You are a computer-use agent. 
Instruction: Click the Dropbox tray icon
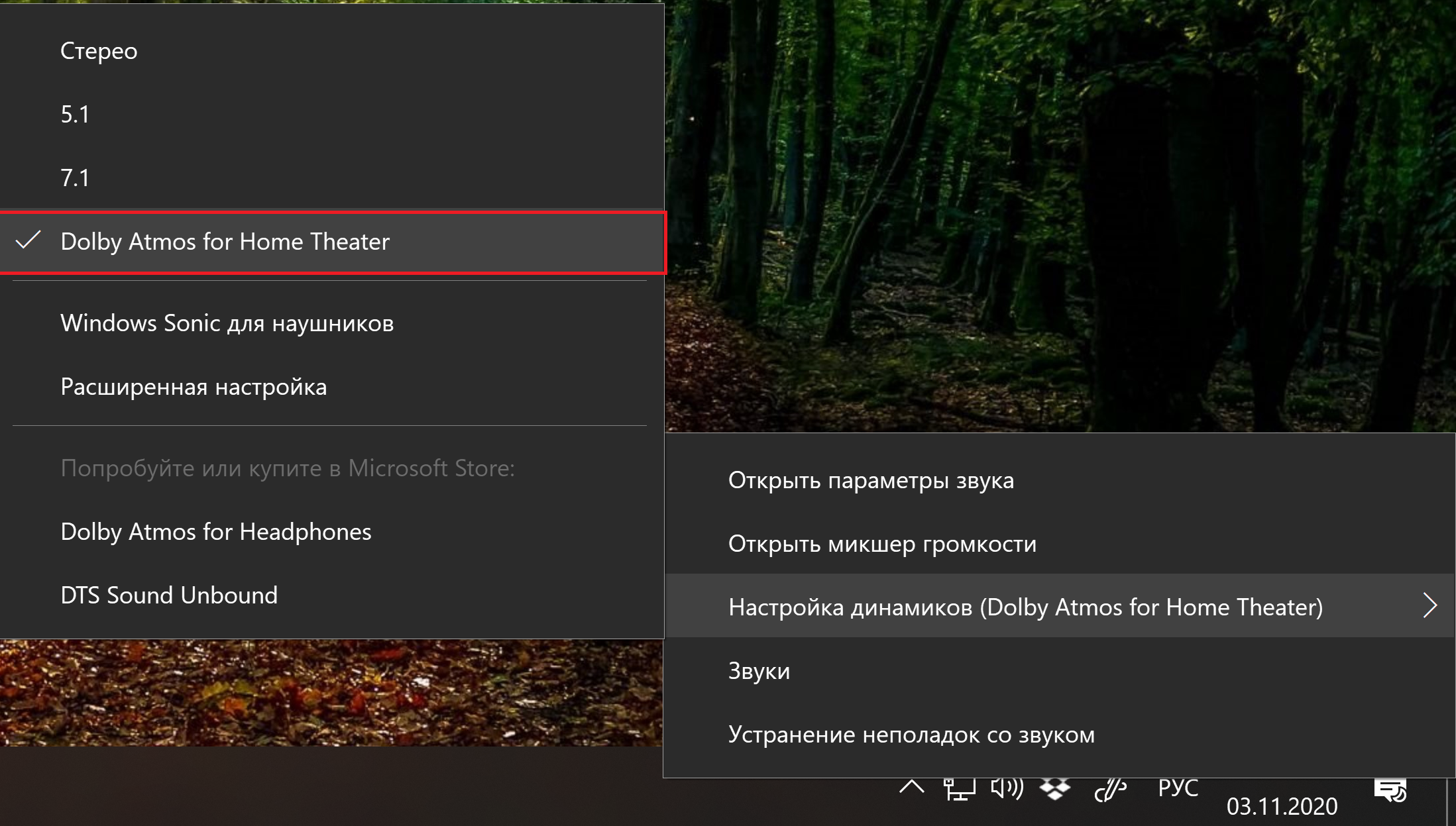[1055, 789]
